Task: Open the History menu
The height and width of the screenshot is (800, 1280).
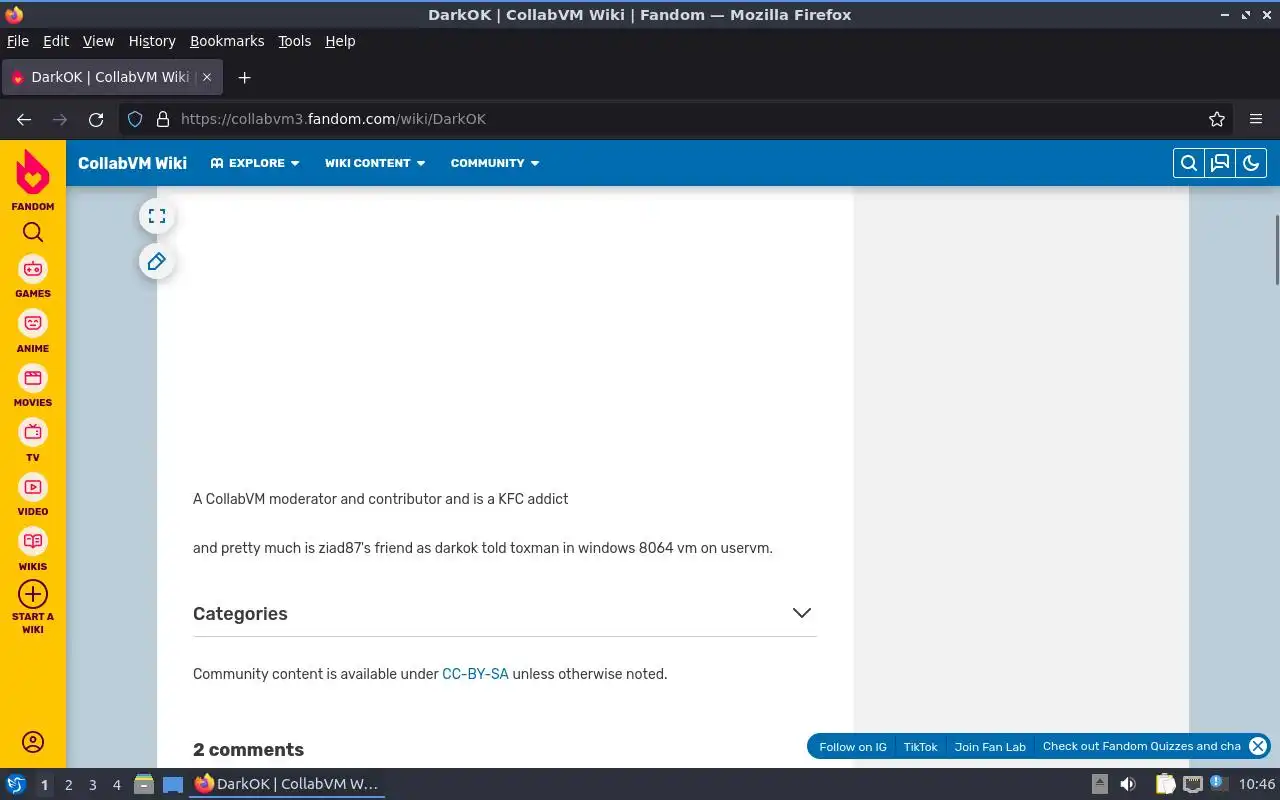Action: (x=152, y=41)
